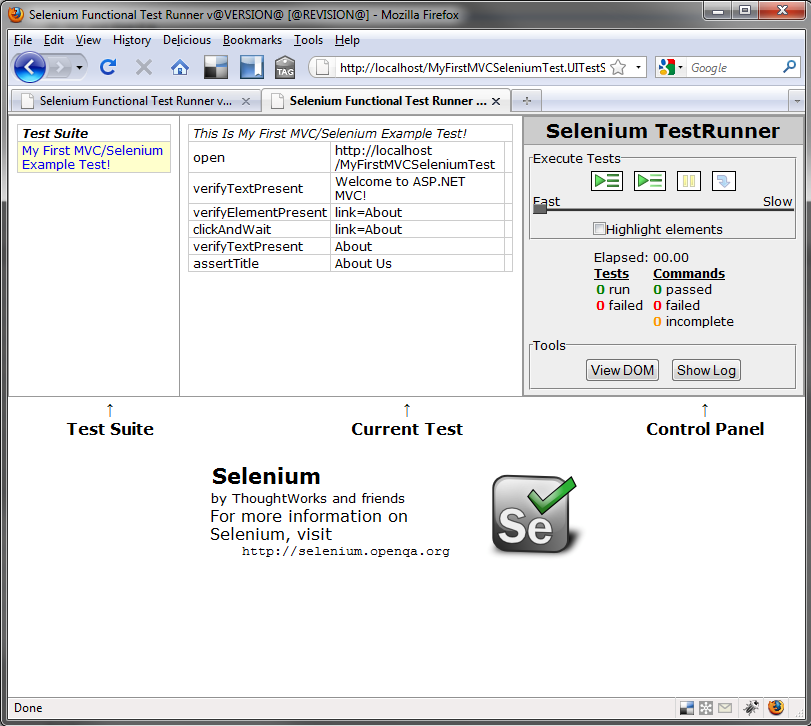Open the search engine selector dropdown
Screen dimensions: 811x726
pos(680,68)
